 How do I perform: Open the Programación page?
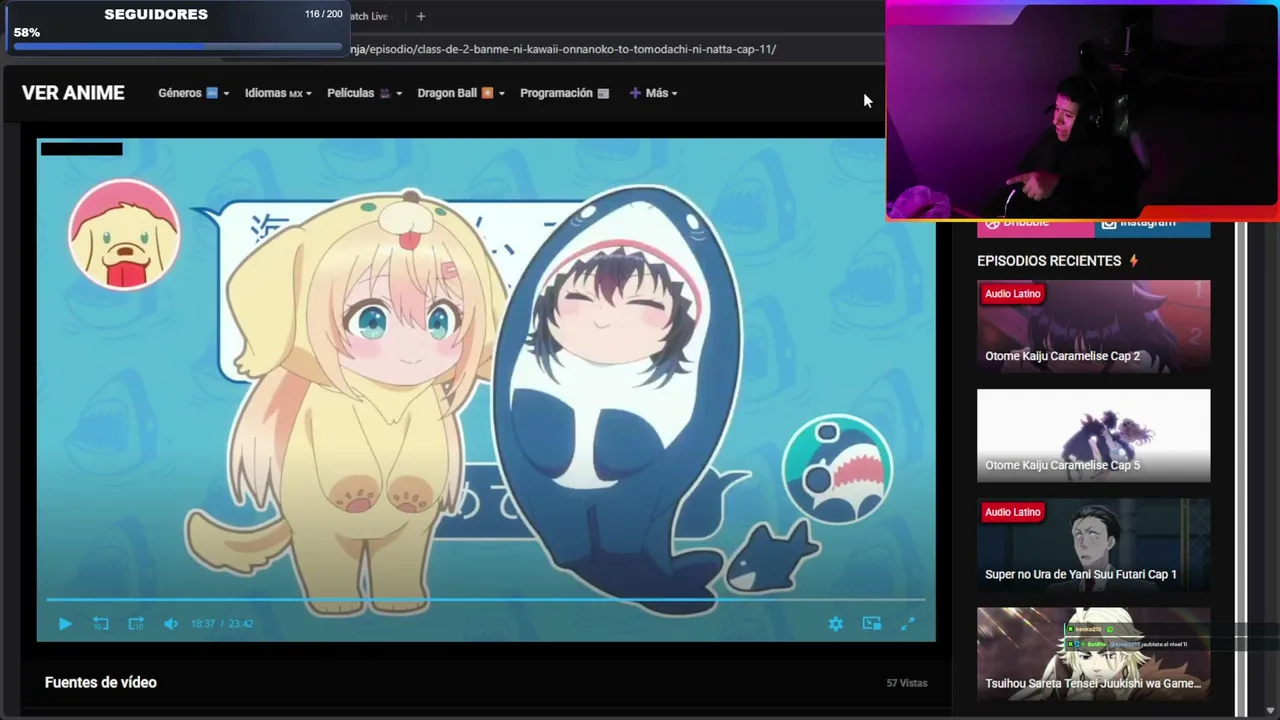[564, 93]
